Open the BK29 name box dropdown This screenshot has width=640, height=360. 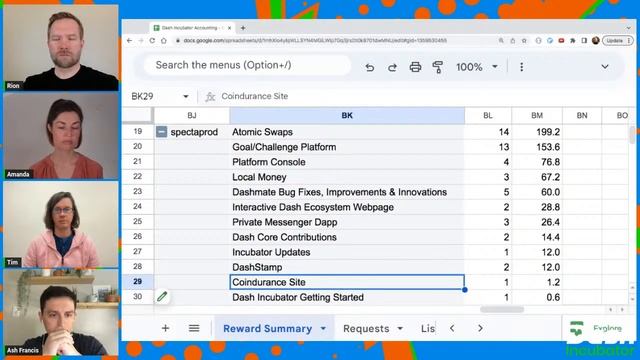coord(186,97)
